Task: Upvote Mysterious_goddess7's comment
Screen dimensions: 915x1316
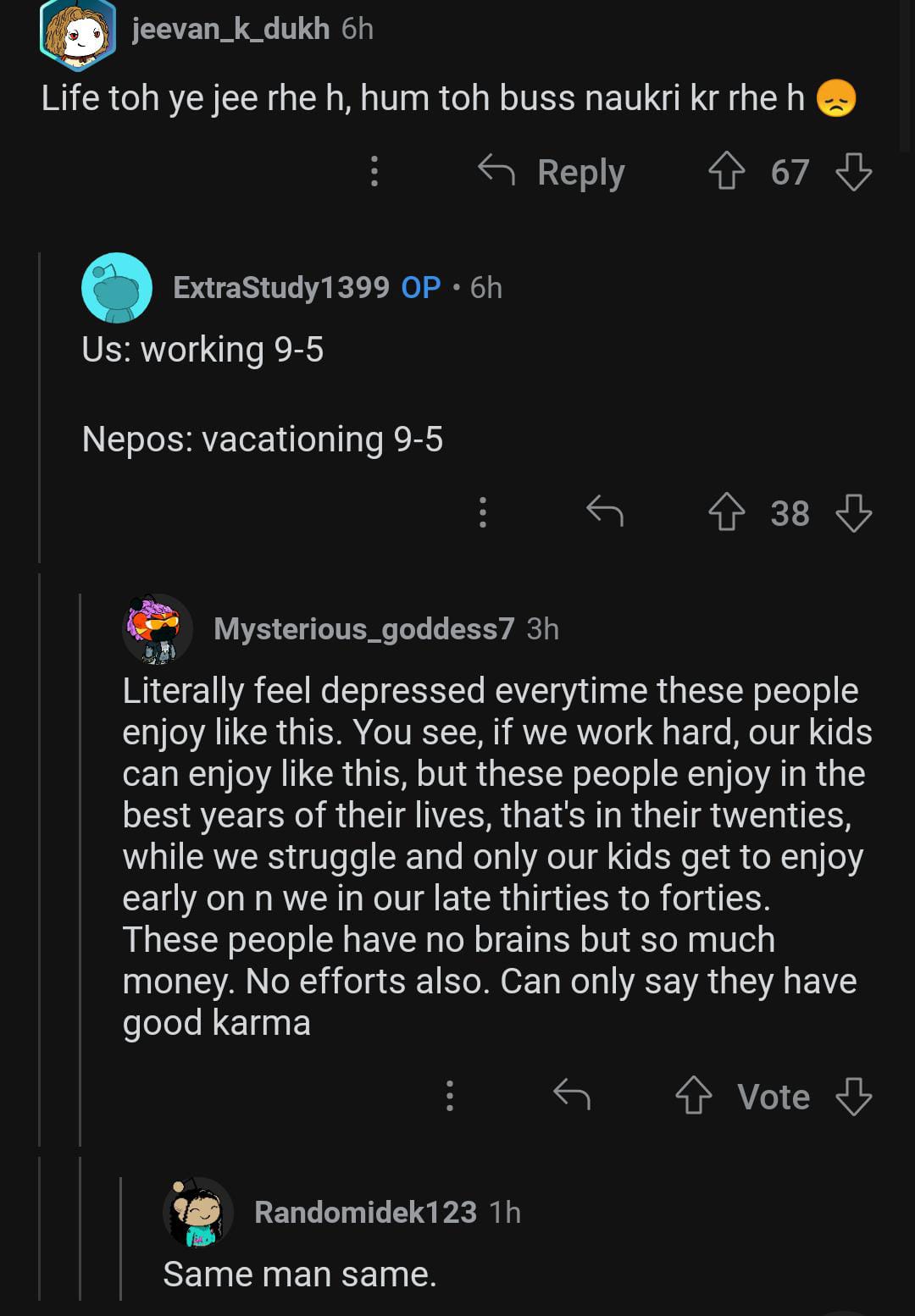Action: click(x=693, y=1097)
